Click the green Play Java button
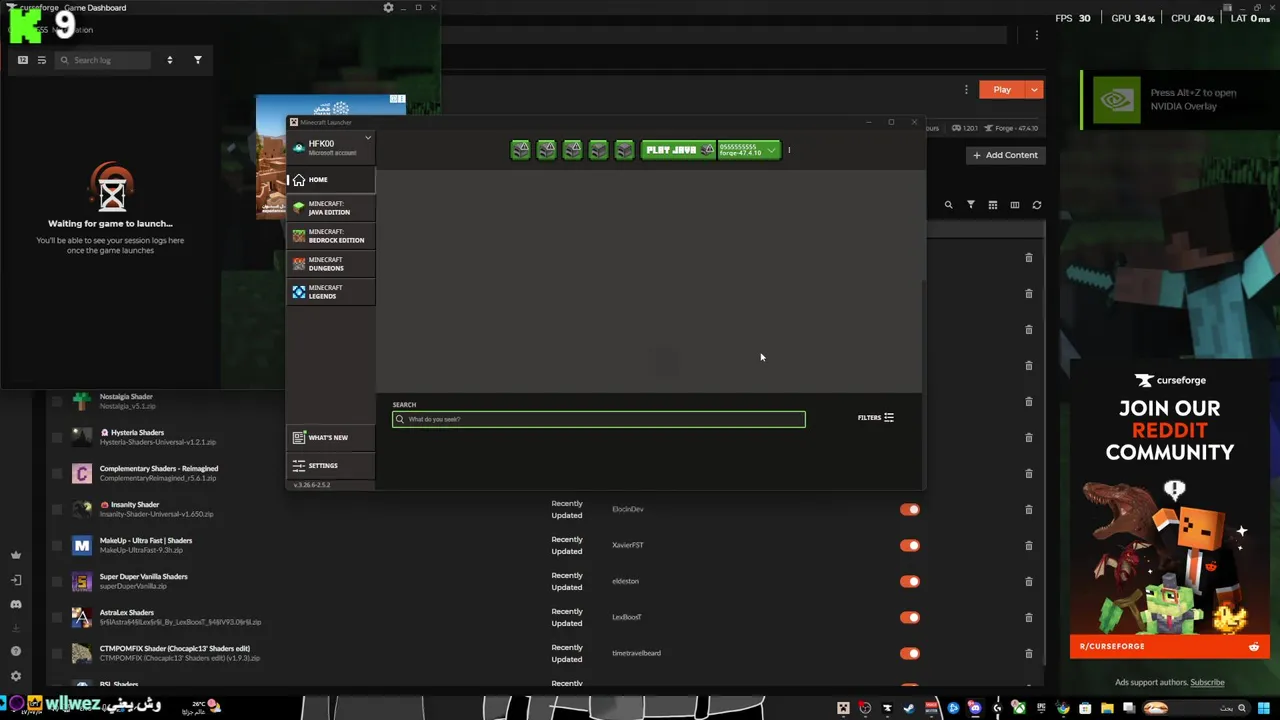This screenshot has height=720, width=1280. 678,150
